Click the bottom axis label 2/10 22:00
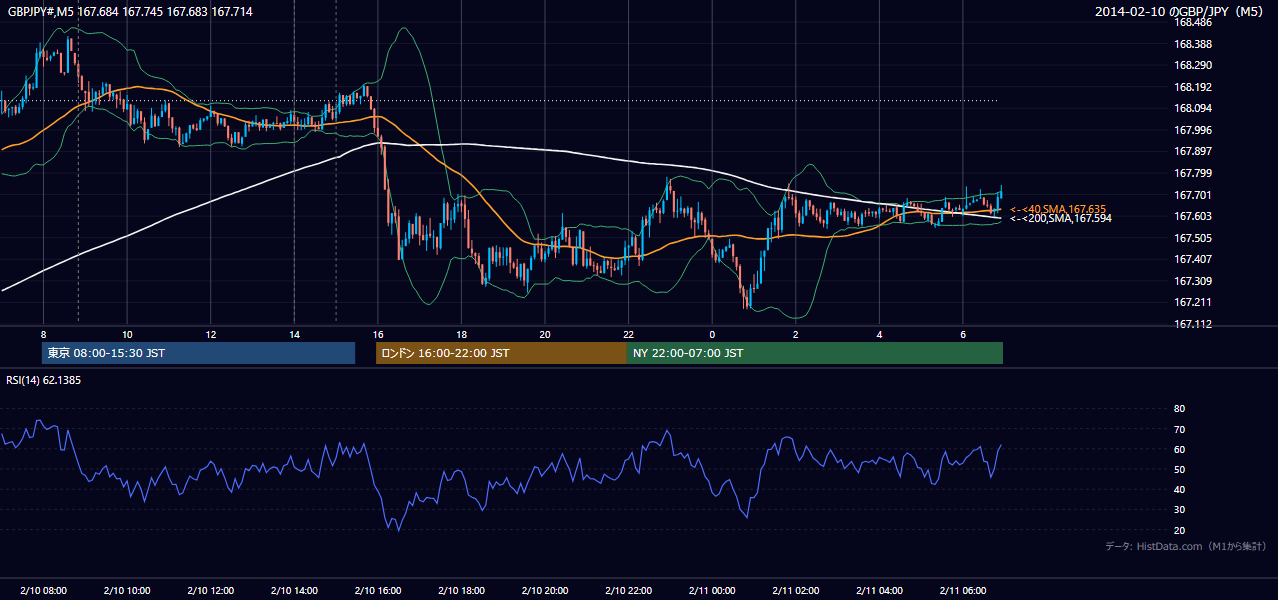The height and width of the screenshot is (600, 1278). tap(628, 591)
